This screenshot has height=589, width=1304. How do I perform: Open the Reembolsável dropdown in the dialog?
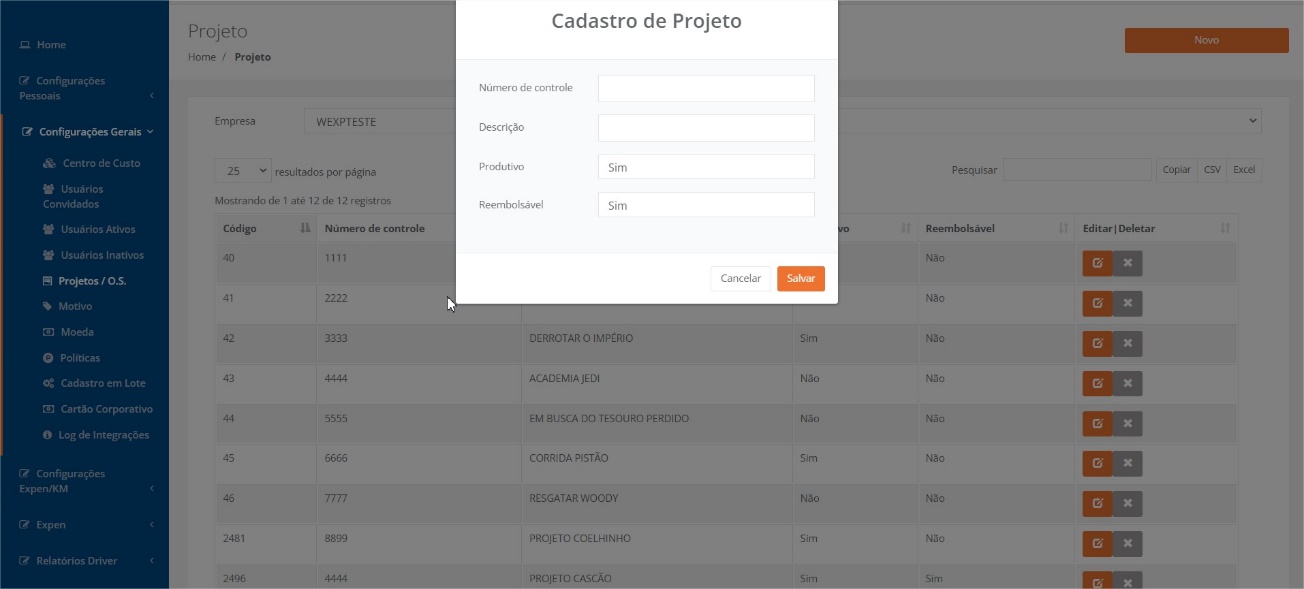pyautogui.click(x=706, y=205)
